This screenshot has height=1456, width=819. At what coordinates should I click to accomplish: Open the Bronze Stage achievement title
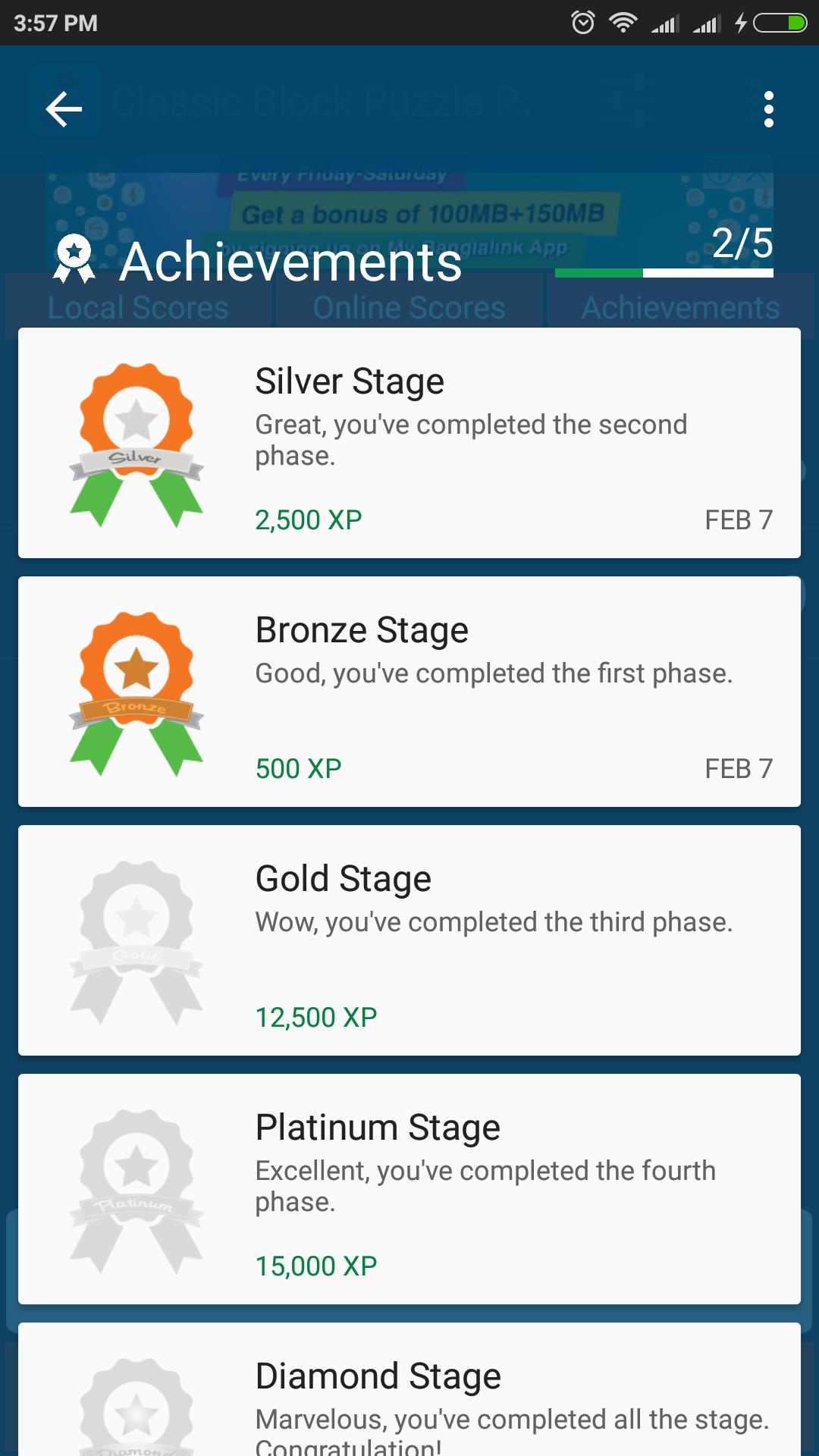(x=362, y=630)
